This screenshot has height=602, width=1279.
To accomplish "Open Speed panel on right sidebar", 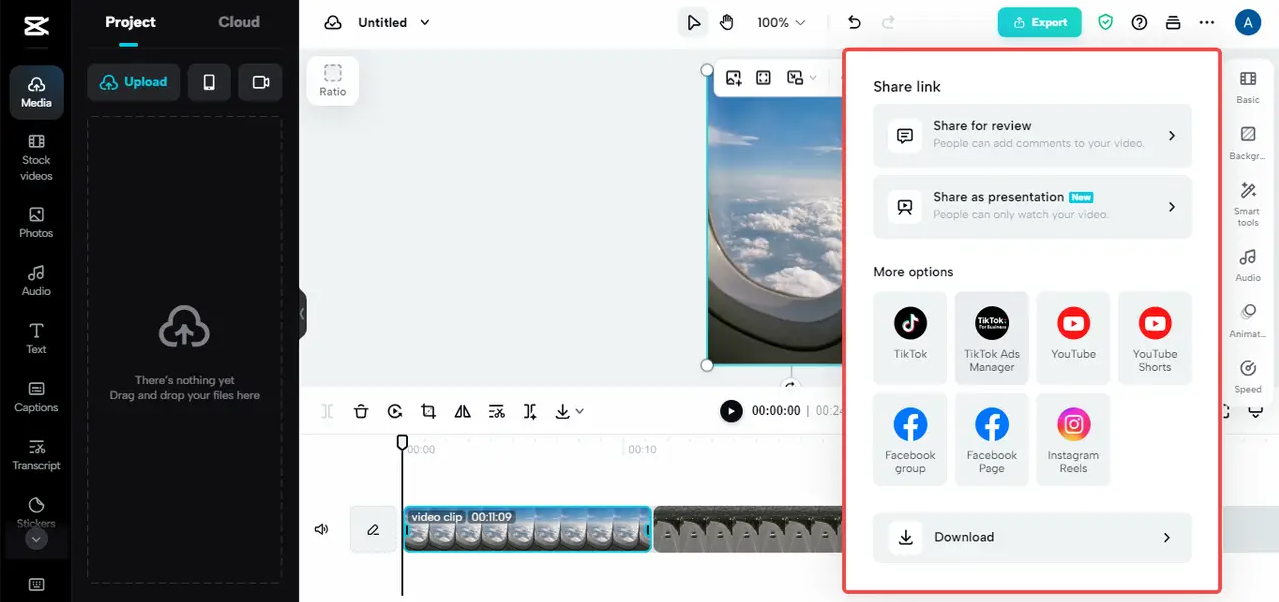I will point(1248,377).
